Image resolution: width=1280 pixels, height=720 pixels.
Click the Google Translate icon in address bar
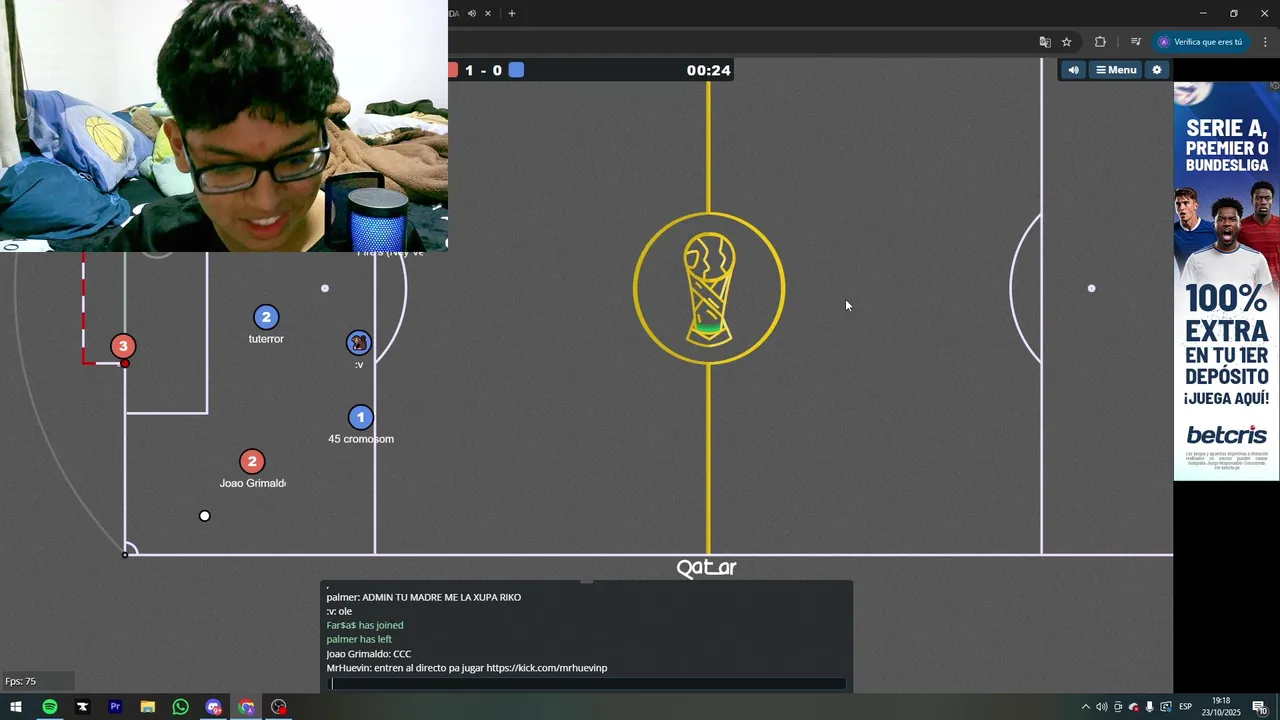pyautogui.click(x=1045, y=42)
